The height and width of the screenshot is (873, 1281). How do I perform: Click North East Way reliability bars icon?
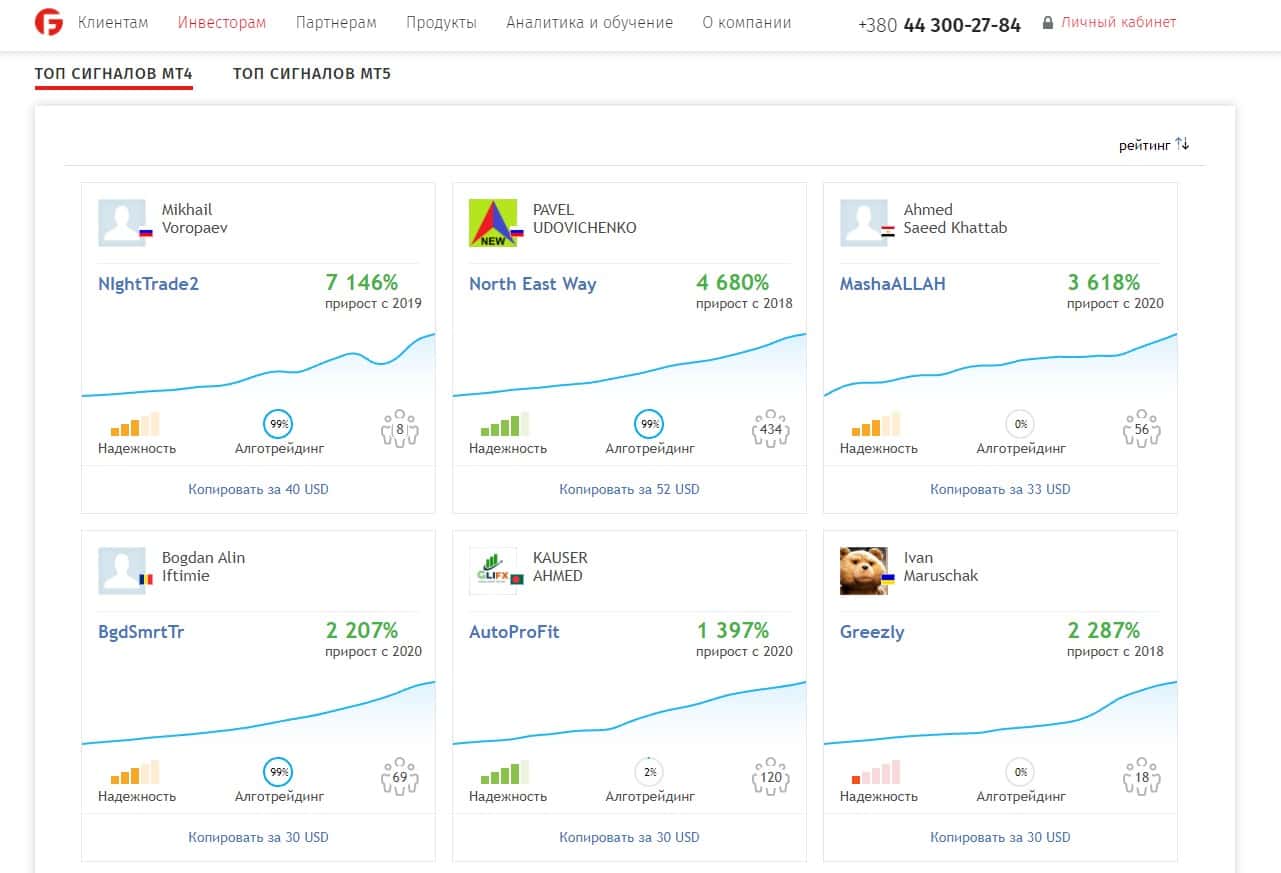(x=505, y=424)
